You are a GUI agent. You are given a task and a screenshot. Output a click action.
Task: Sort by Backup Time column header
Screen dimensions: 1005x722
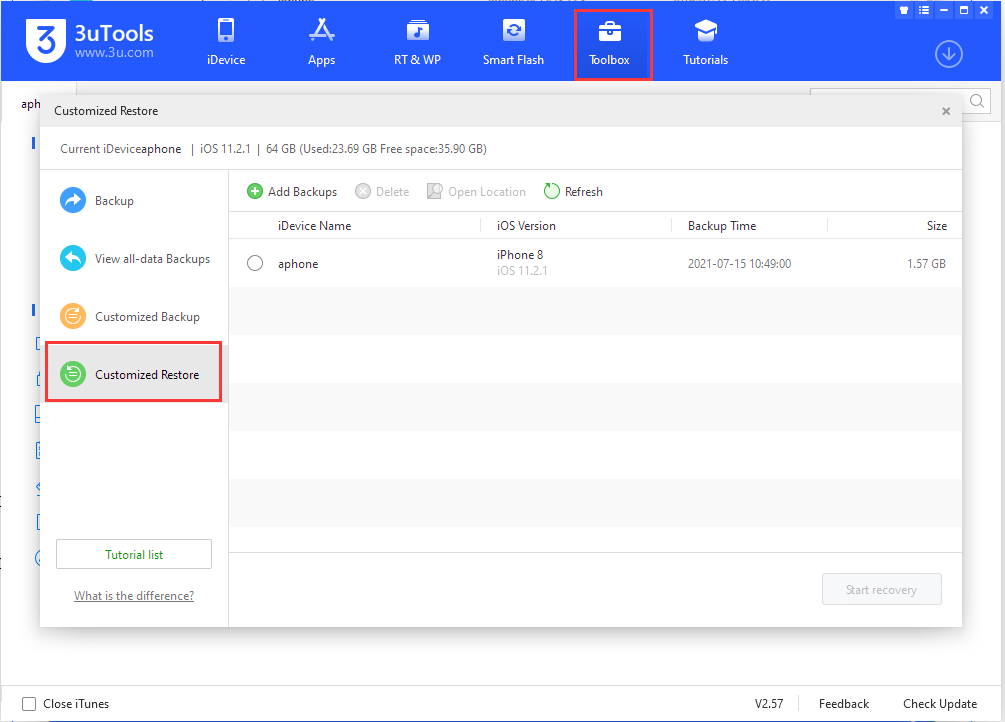[x=722, y=226]
